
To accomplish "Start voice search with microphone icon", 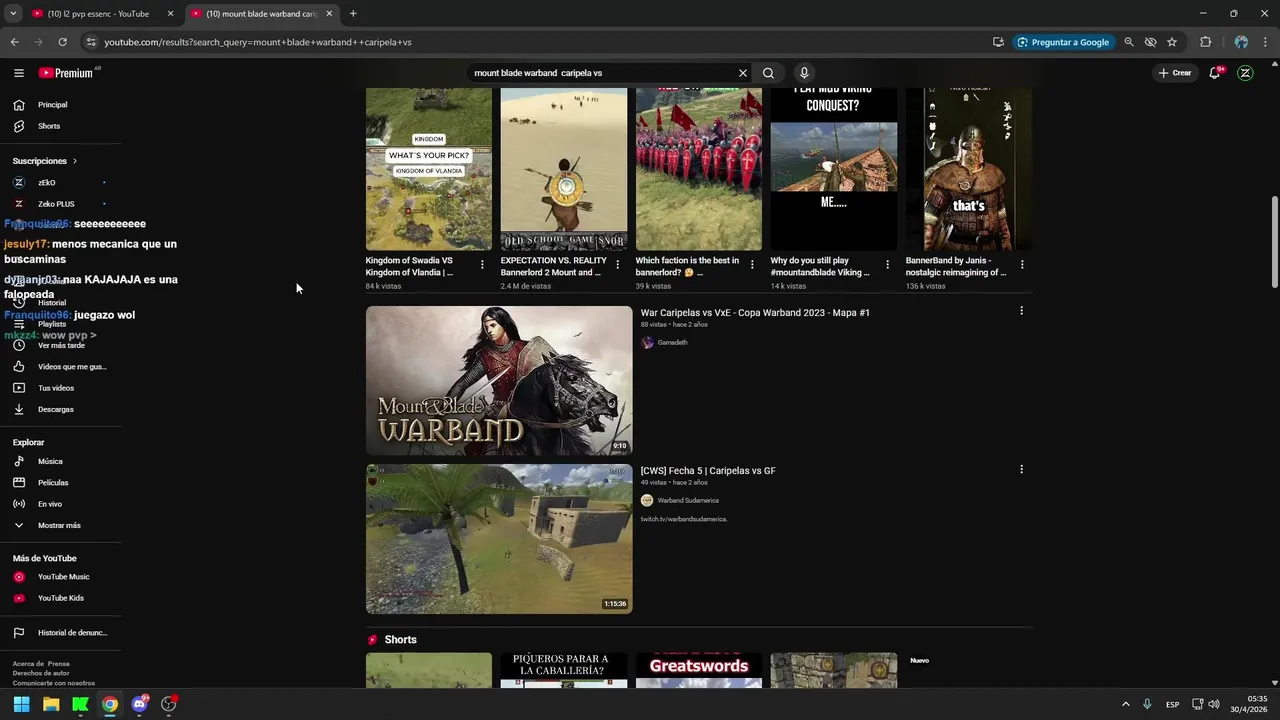I will pos(803,73).
